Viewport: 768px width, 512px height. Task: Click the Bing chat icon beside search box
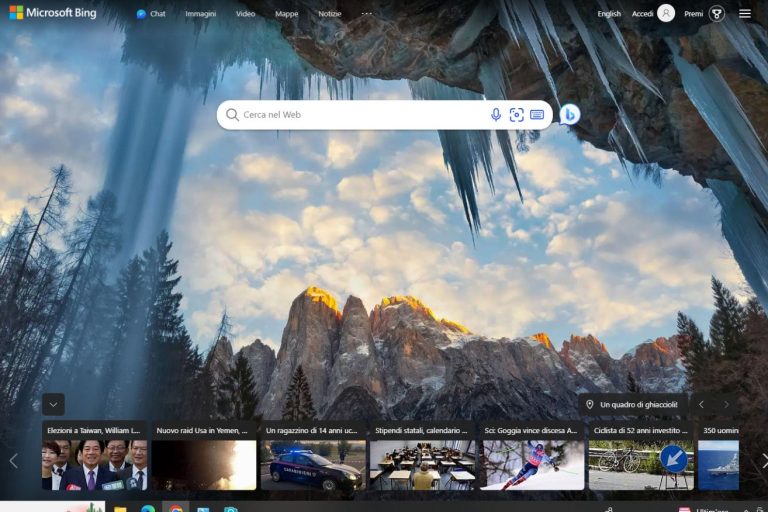coord(569,115)
